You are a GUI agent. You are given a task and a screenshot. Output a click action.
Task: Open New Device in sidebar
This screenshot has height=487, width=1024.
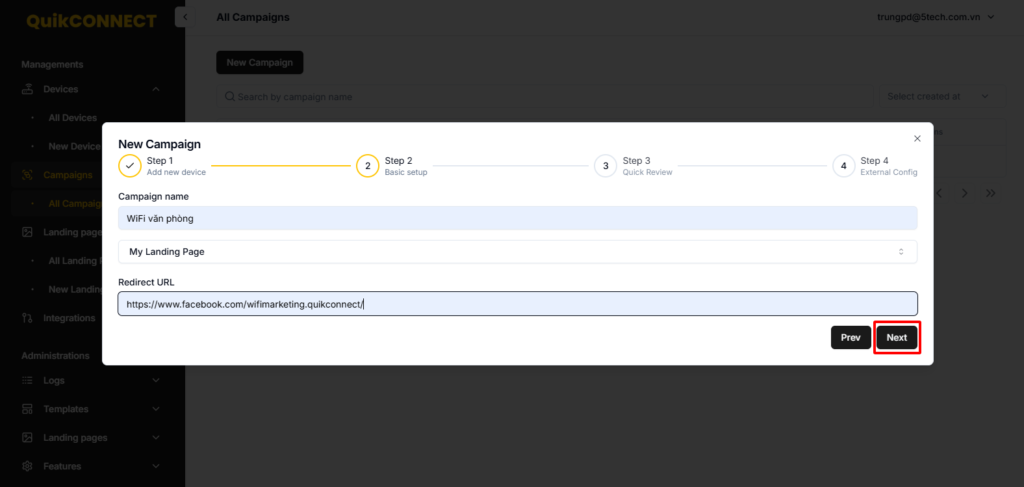click(x=74, y=146)
